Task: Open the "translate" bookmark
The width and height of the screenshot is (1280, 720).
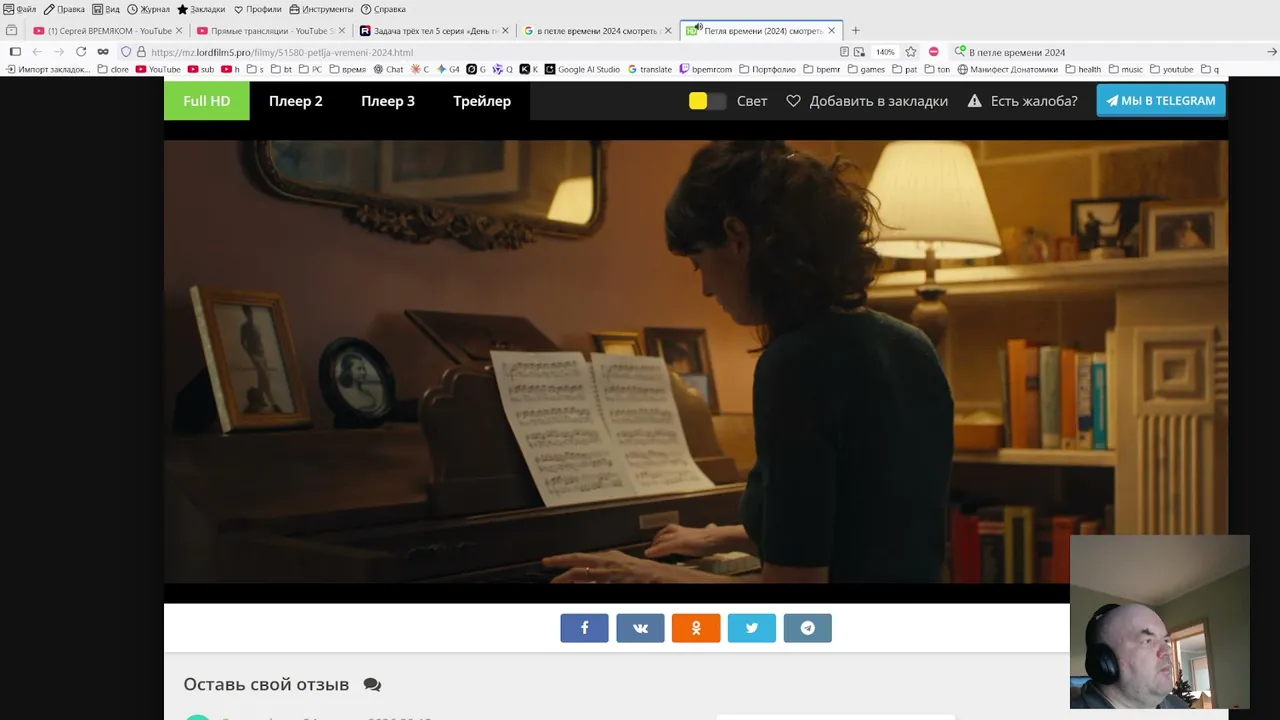Action: (x=650, y=69)
